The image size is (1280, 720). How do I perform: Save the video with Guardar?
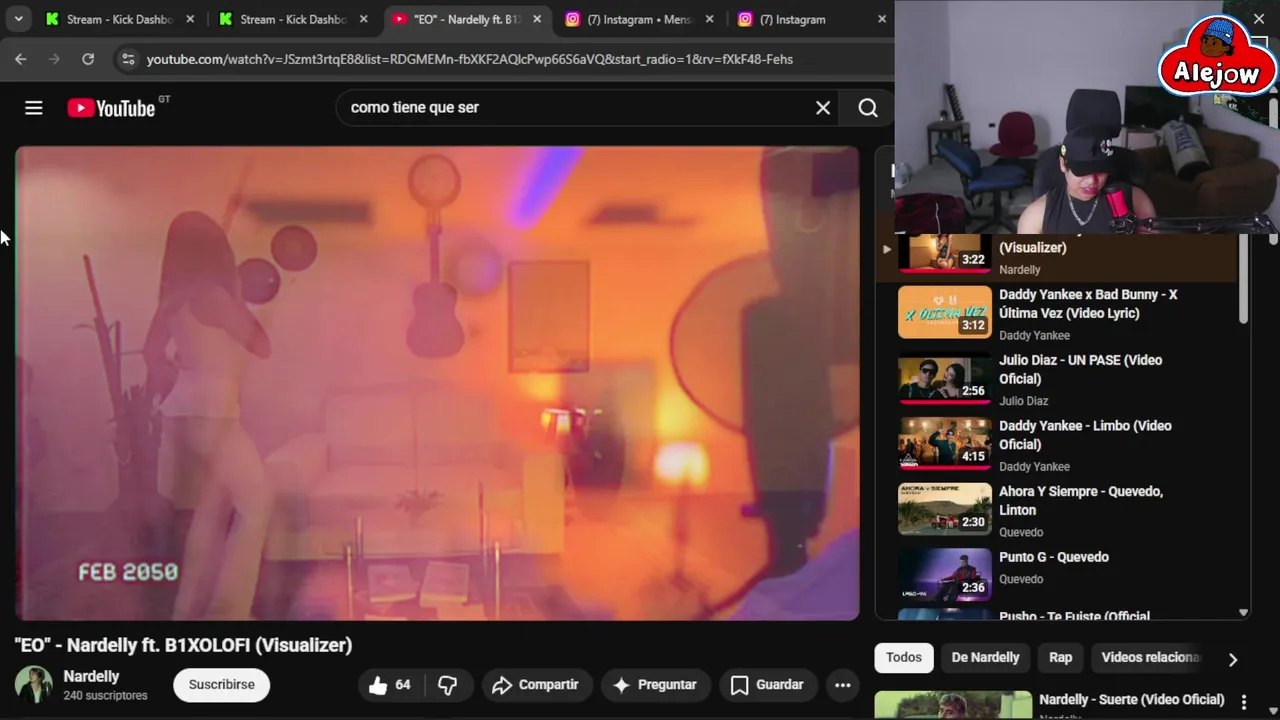pyautogui.click(x=767, y=685)
